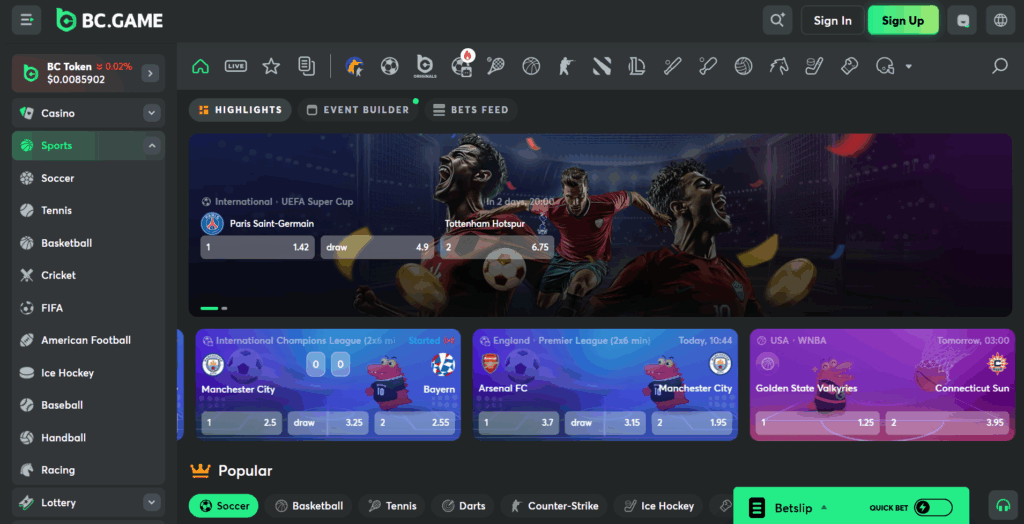Click the Sign Up button
The image size is (1024, 524).
(903, 20)
